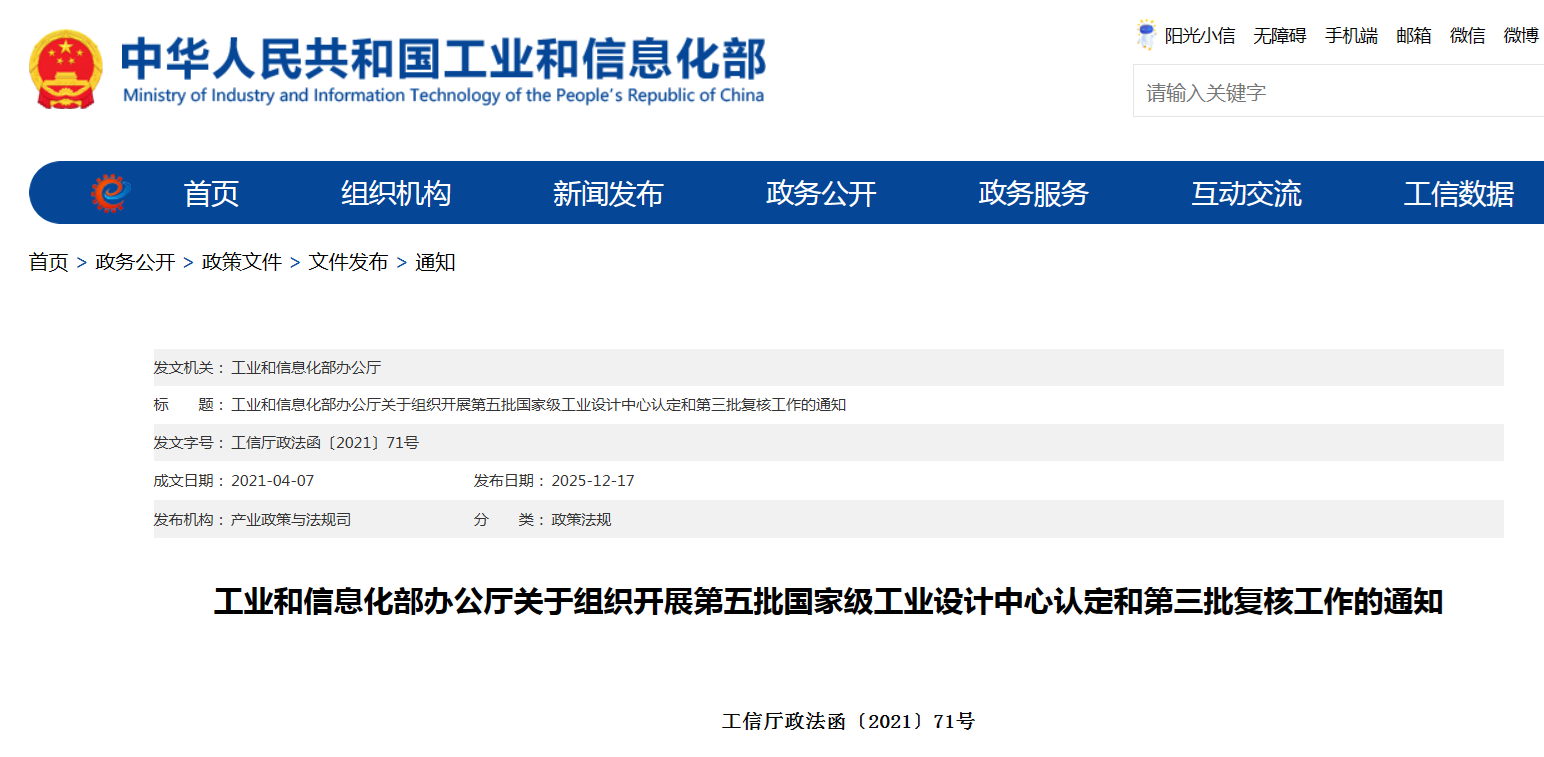Navigate to 互动交流 section

tap(1246, 193)
